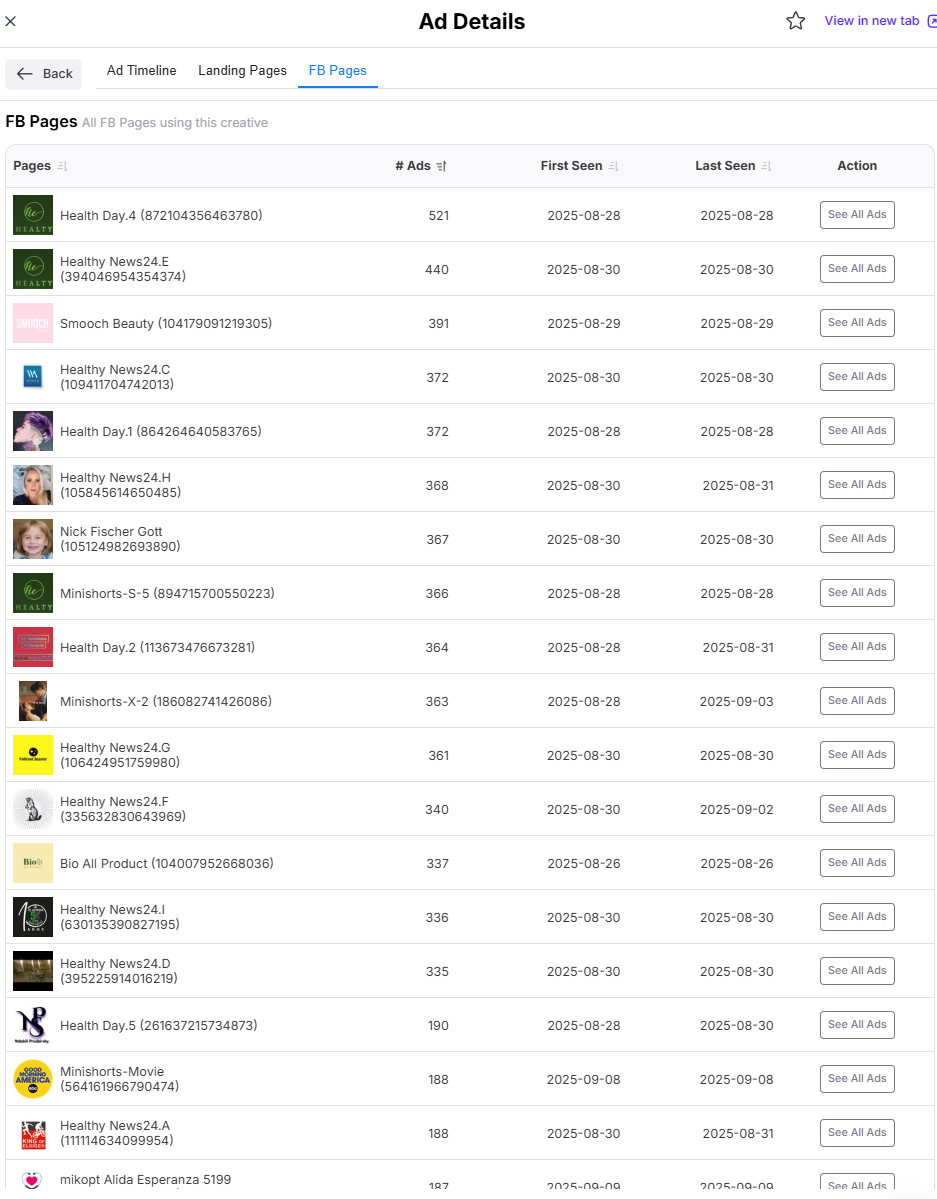Click Minishorts-Movie Good Morning America logo
The height and width of the screenshot is (1199, 937).
pos(33,1079)
